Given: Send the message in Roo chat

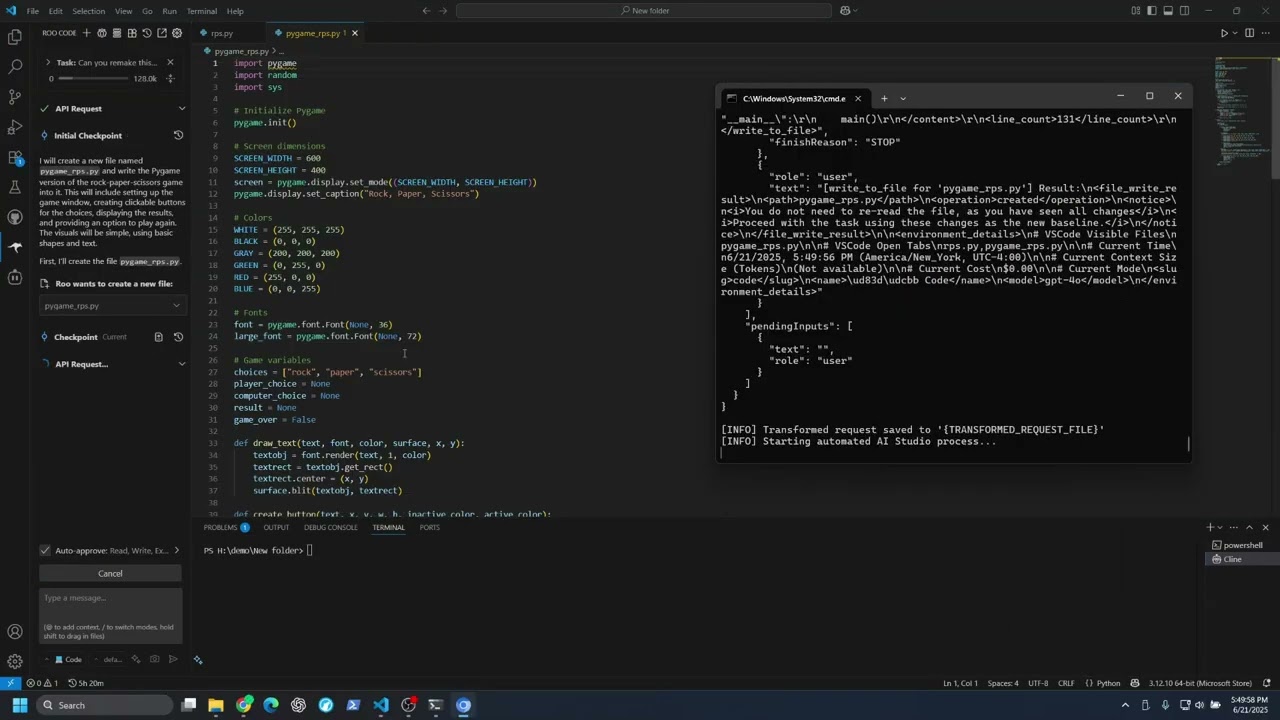Looking at the screenshot, I should click(x=173, y=659).
